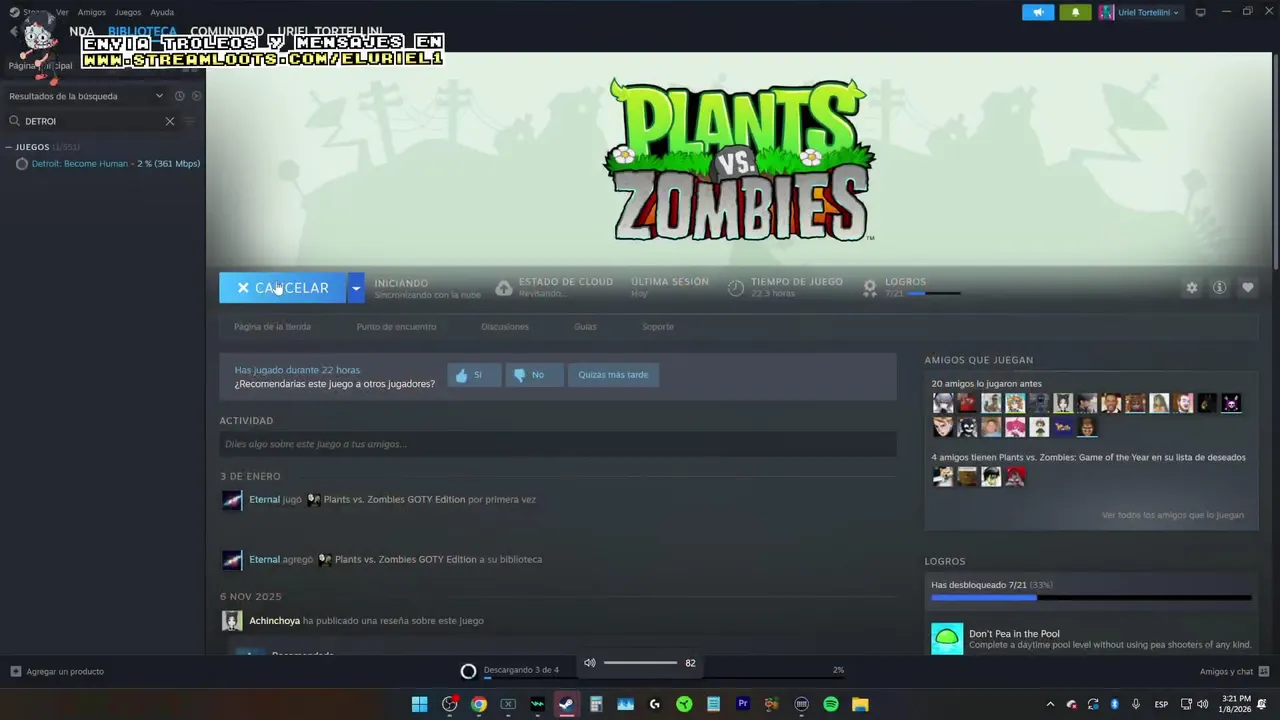Open Punto de encuentro tab

[x=396, y=327]
